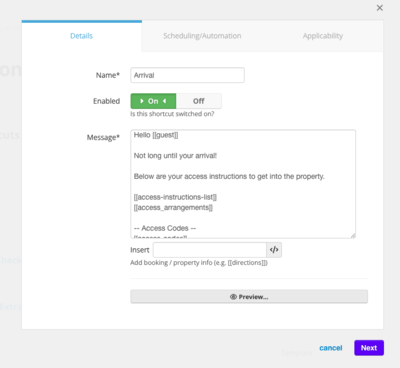
Task: Edit the Name field containing Arrival
Action: pyautogui.click(x=187, y=75)
